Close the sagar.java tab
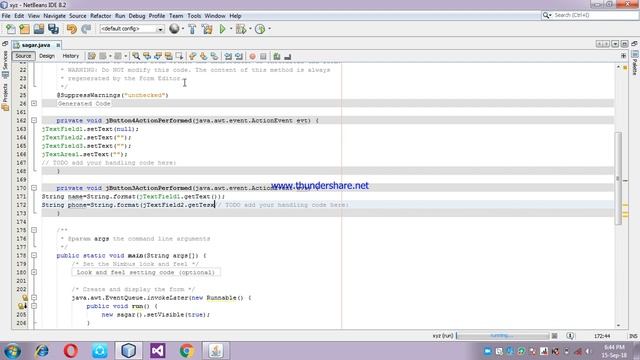 pos(58,45)
